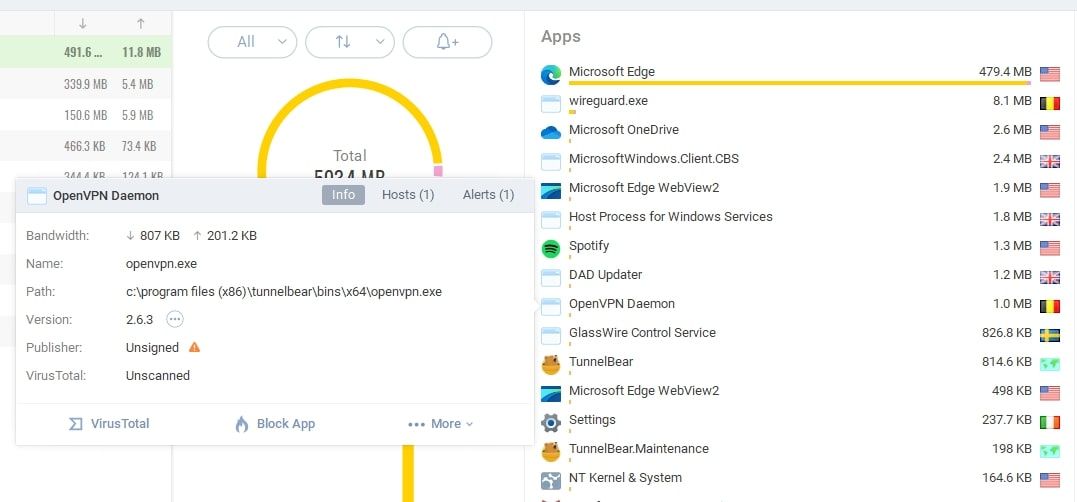Click the US flag next to Spotify
The height and width of the screenshot is (502, 1077).
point(1050,249)
